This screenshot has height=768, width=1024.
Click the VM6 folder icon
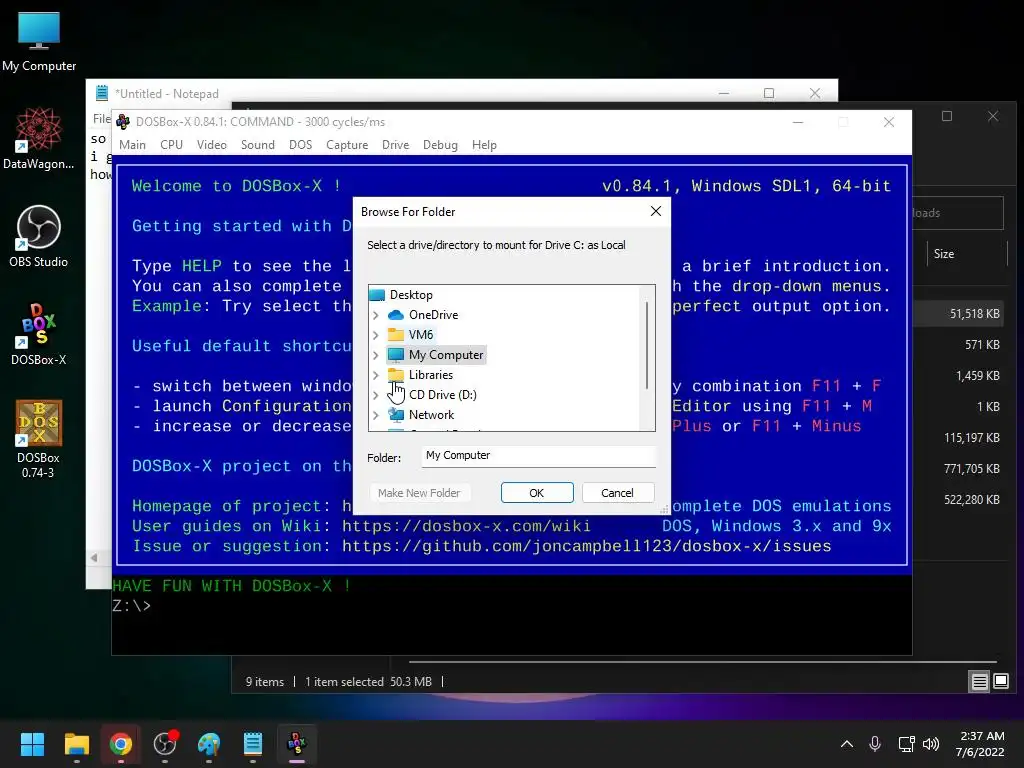click(396, 335)
